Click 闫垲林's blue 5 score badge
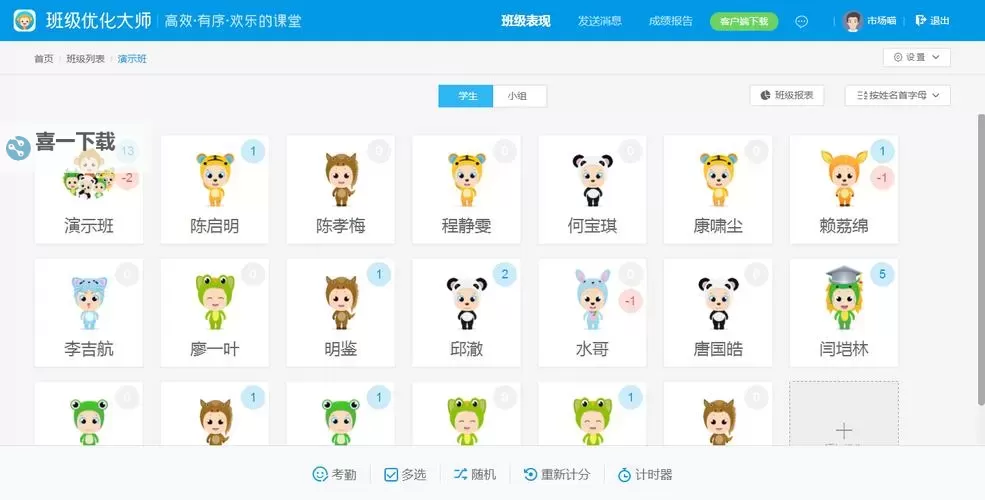Viewport: 985px width, 500px height. click(x=882, y=274)
